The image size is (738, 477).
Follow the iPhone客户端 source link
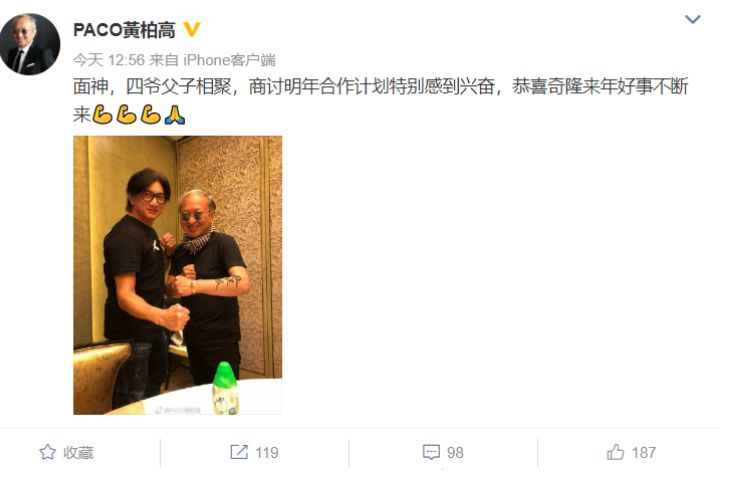(229, 60)
